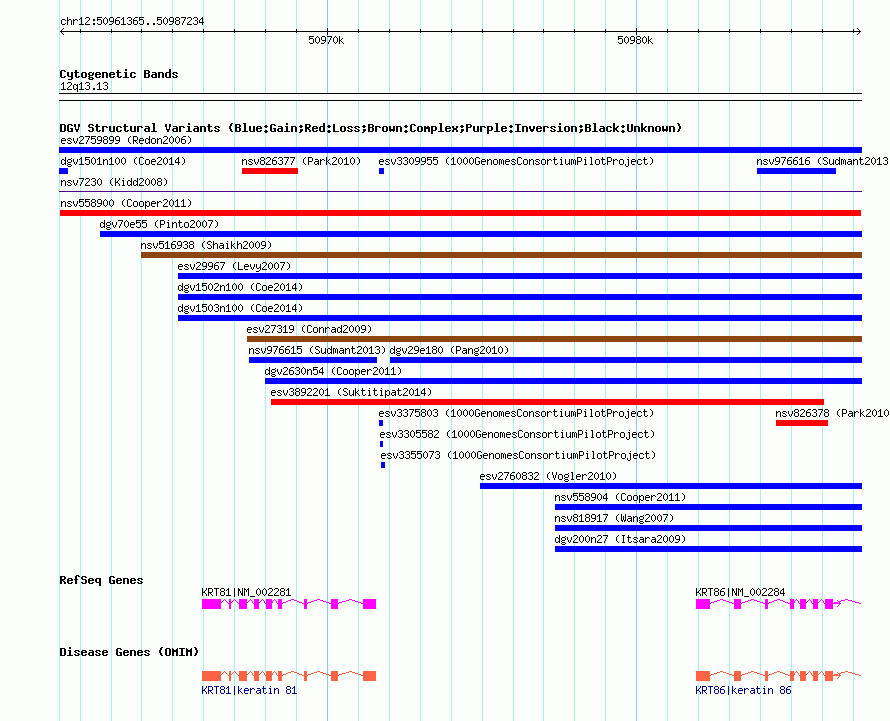Click the nsv826378 (Park2010) red bar

tap(801, 423)
